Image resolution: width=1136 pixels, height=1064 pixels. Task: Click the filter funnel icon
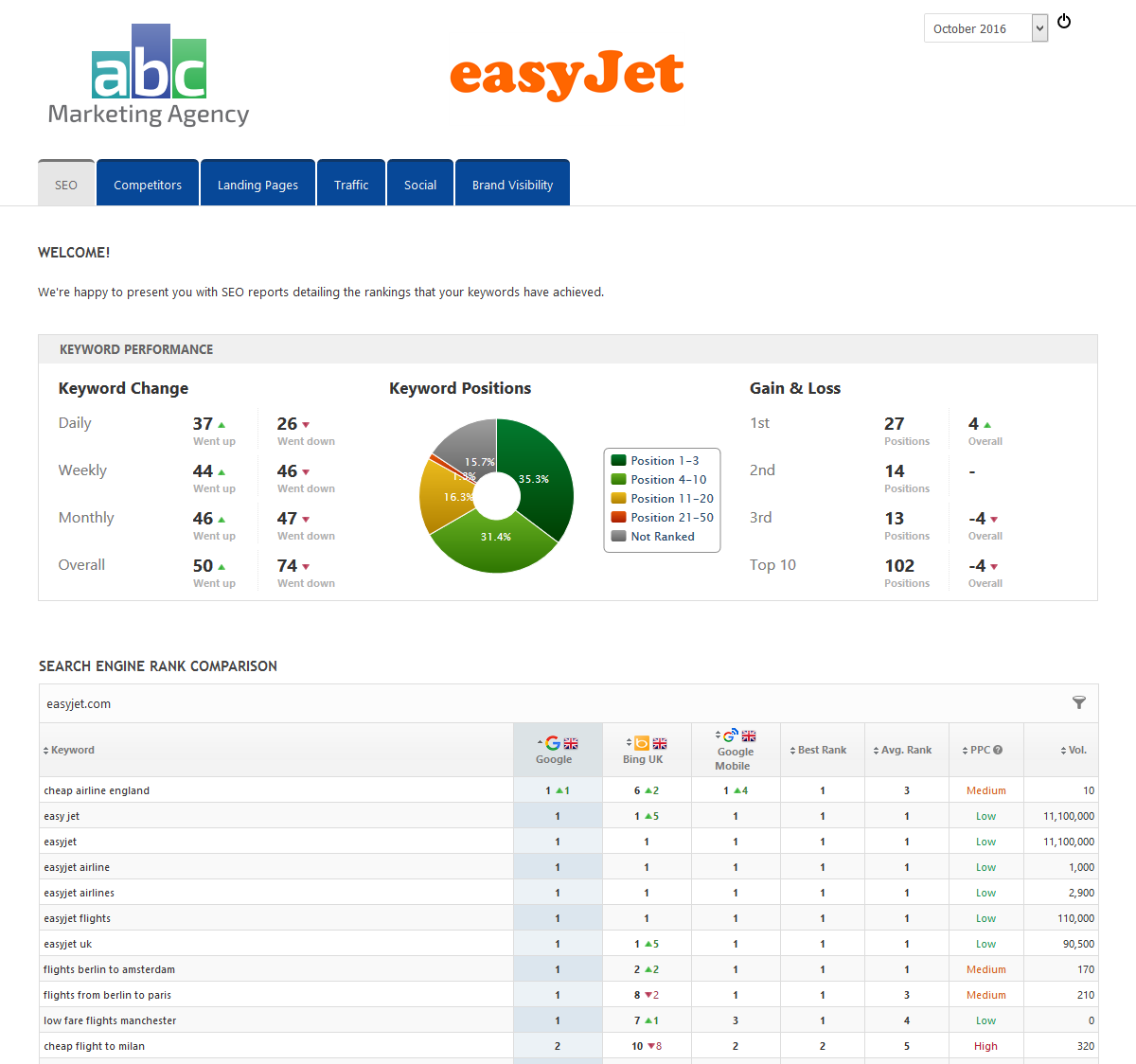click(1078, 702)
